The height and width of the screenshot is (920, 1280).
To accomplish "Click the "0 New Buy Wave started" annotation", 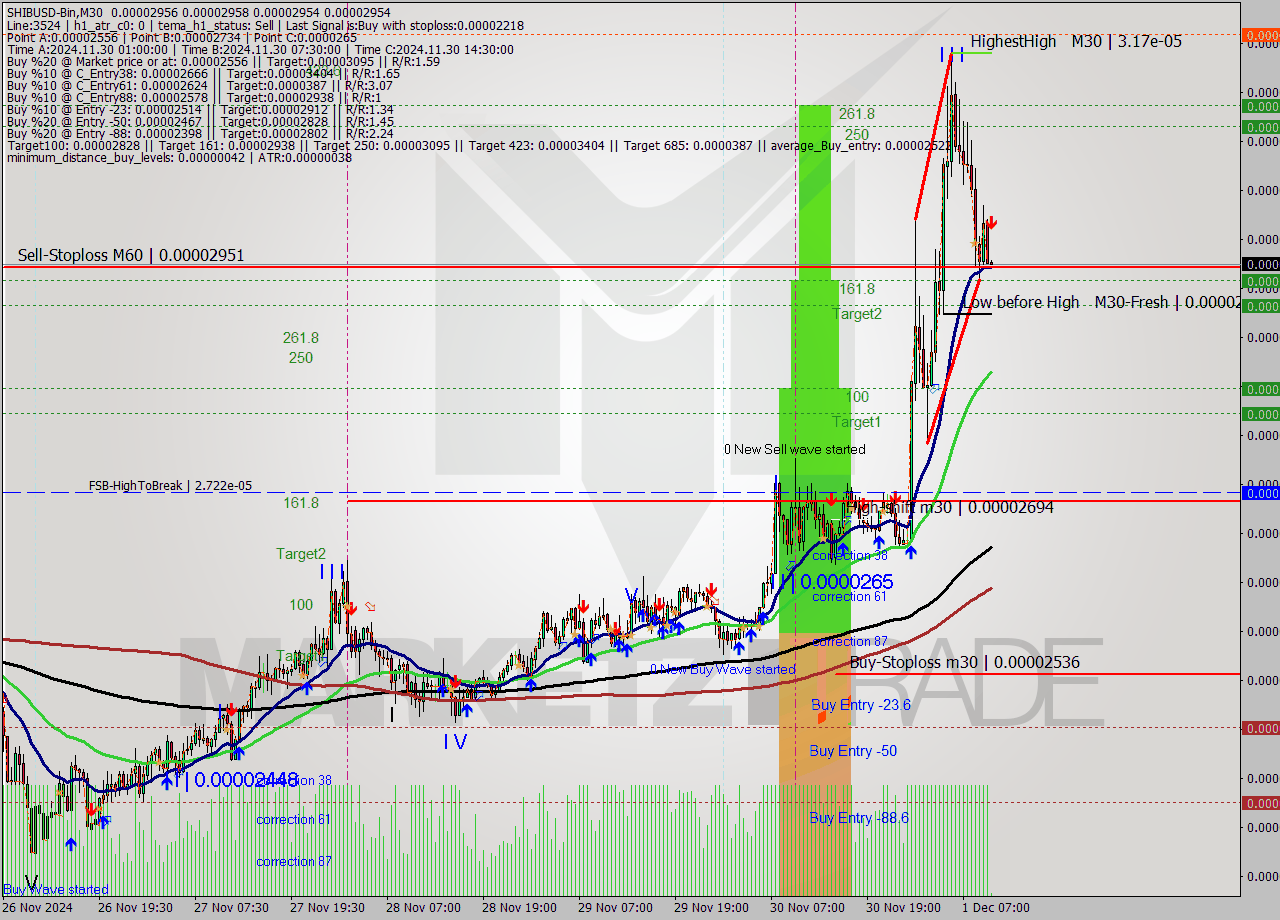I will 723,669.
